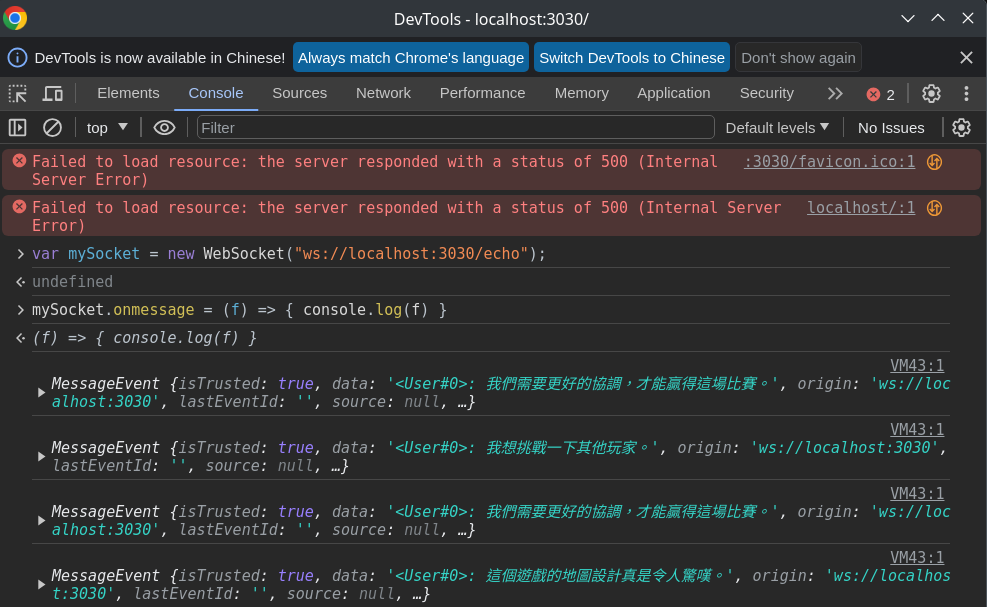Viewport: 987px width, 607px height.
Task: Toggle the device toolbar icon
Action: pos(53,94)
